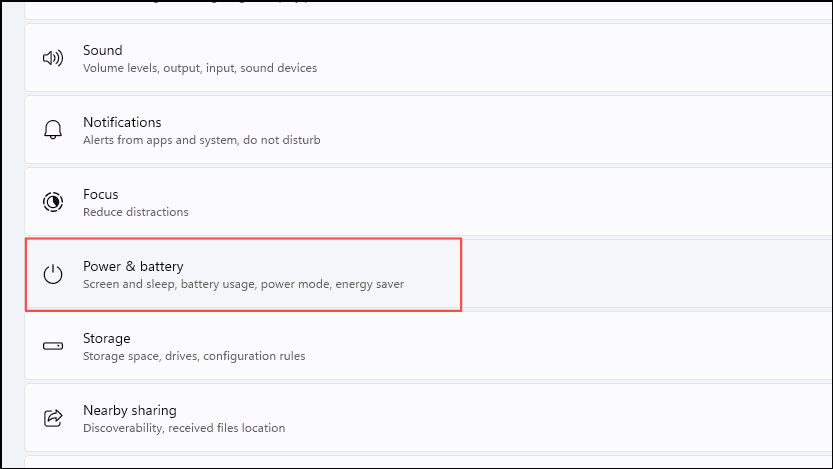Open Nearby sharing settings
Image resolution: width=833 pixels, height=469 pixels.
(x=428, y=418)
